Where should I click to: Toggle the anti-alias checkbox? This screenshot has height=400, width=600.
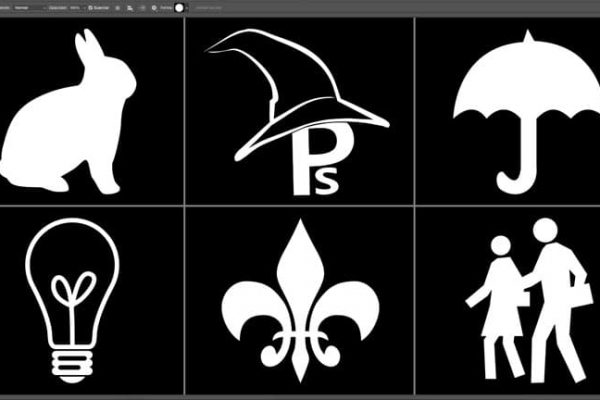tap(90, 8)
